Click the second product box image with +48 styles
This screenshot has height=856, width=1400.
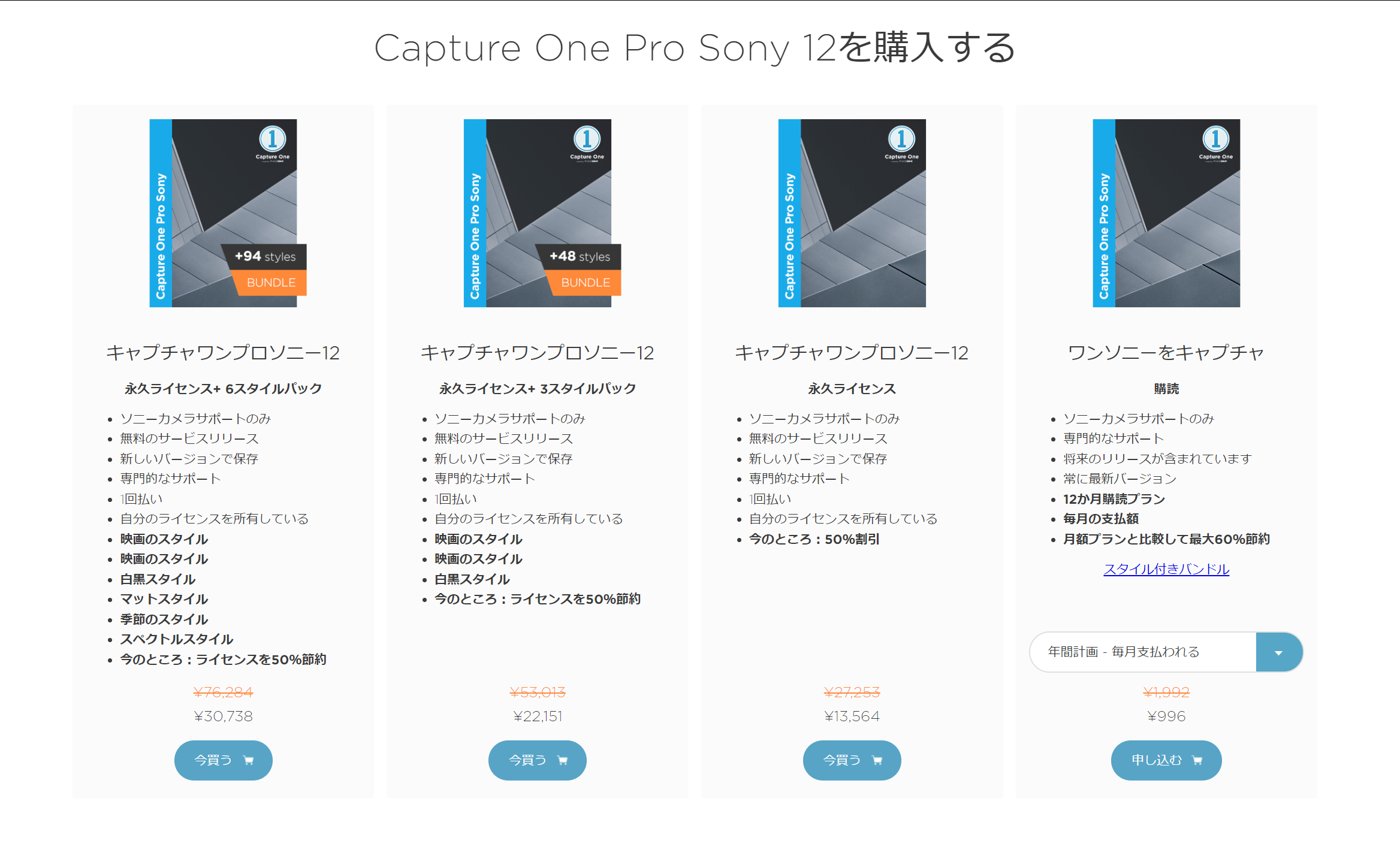click(x=538, y=213)
